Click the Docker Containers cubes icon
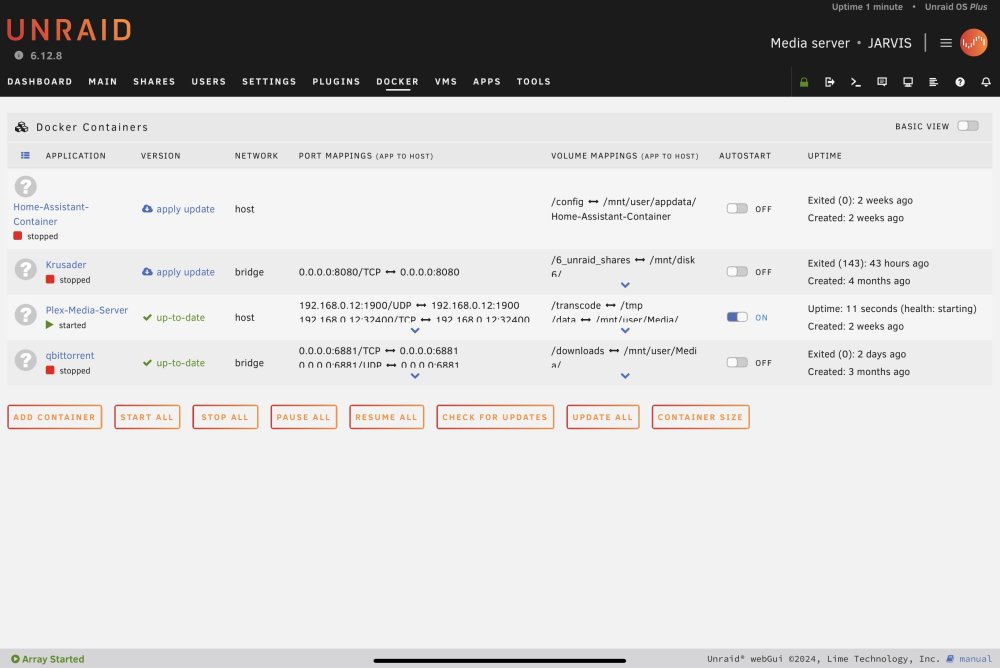Viewport: 1000px width, 668px height. pos(22,127)
